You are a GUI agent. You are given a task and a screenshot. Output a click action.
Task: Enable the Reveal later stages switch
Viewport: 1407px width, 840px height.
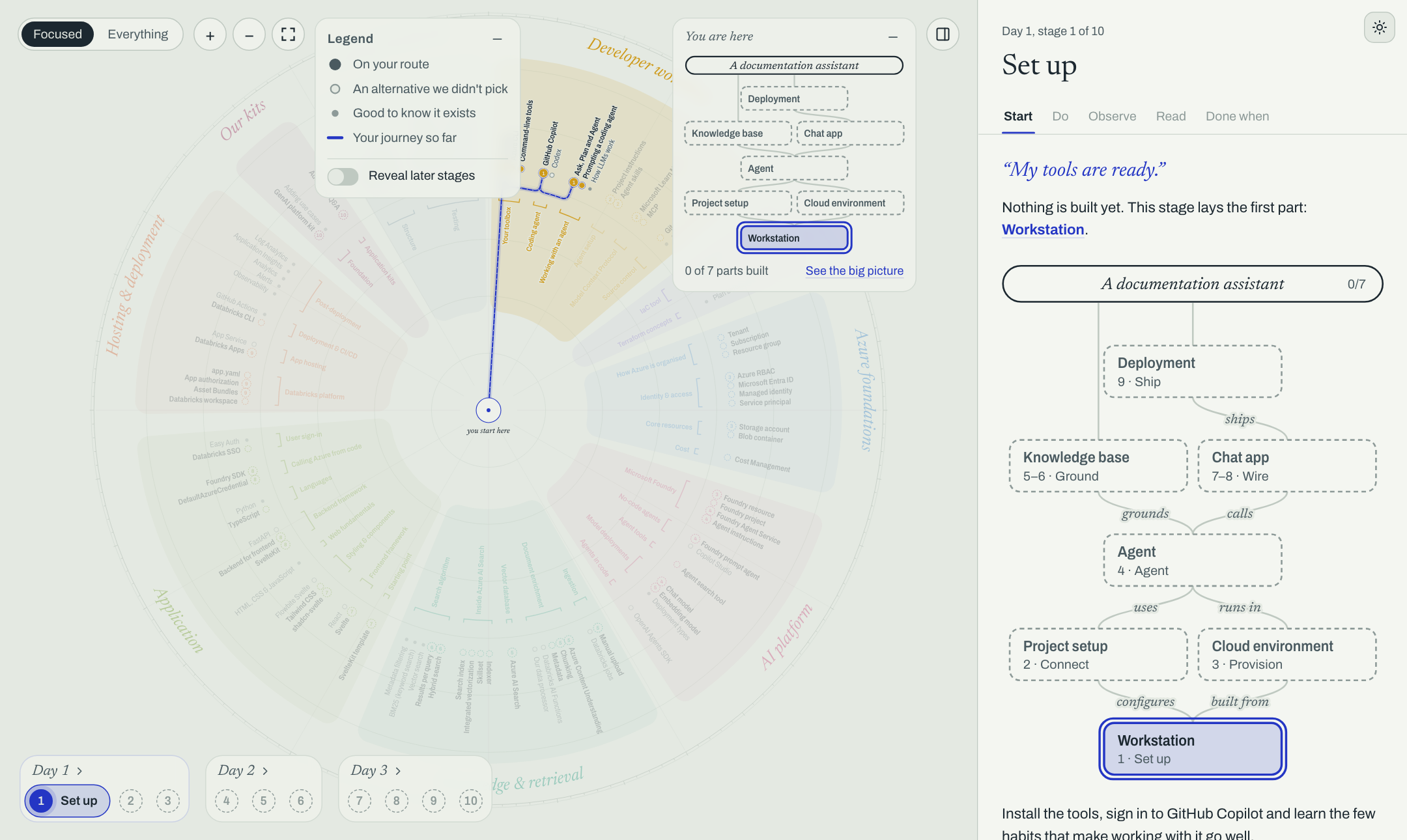pos(343,176)
